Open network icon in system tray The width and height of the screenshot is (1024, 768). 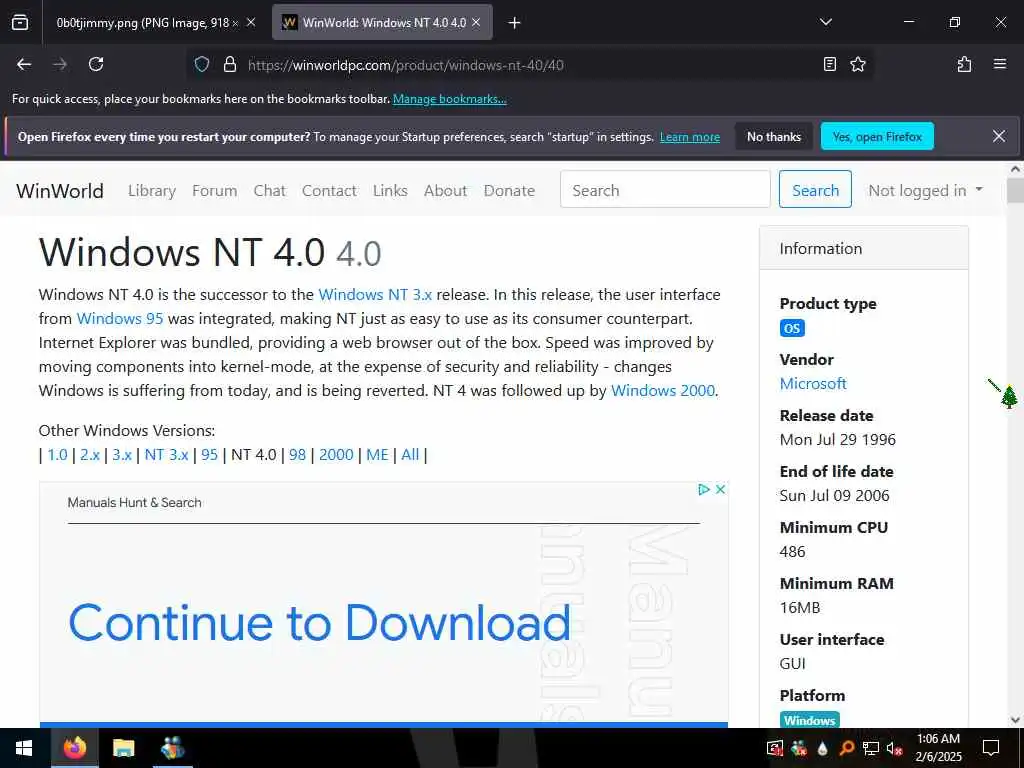[871, 748]
